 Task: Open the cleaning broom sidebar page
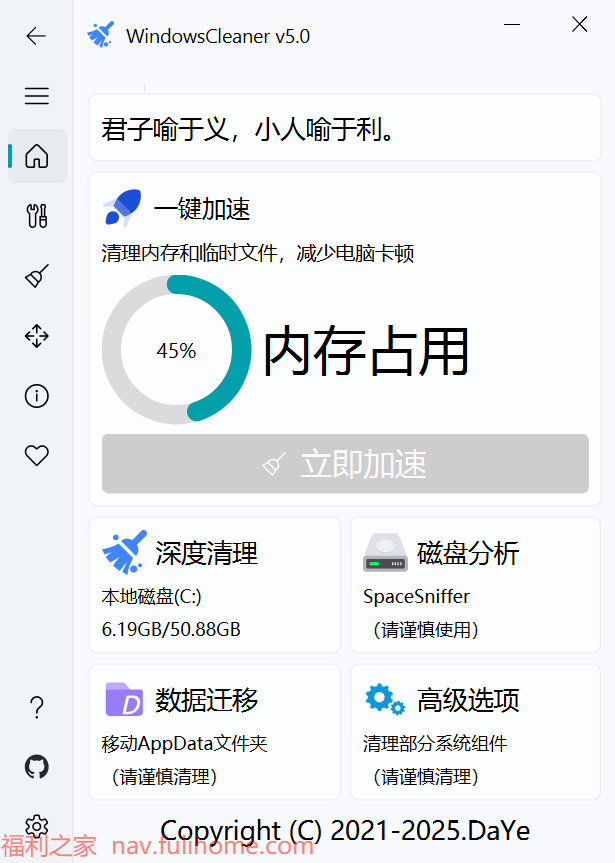pyautogui.click(x=37, y=276)
